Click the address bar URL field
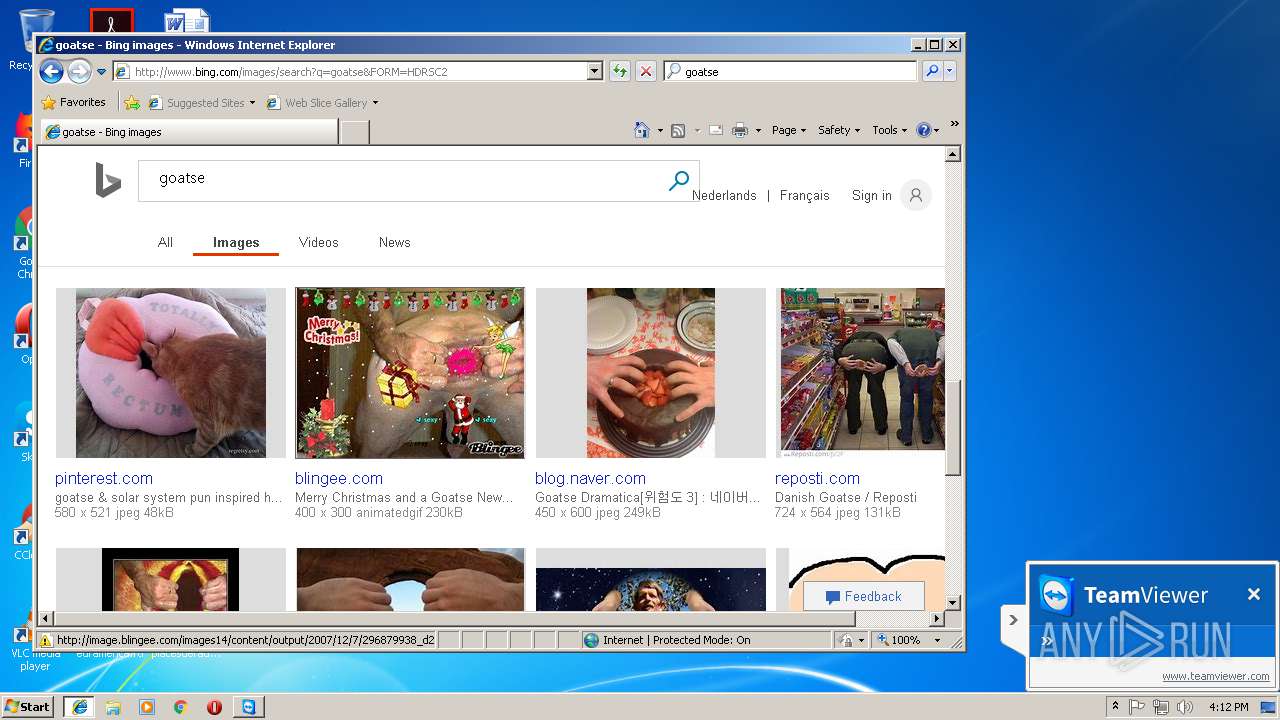This screenshot has width=1280, height=720. tap(350, 72)
